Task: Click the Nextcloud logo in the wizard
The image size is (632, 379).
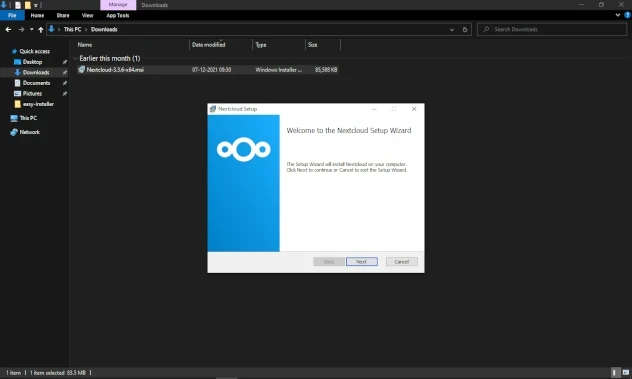Action: point(243,150)
